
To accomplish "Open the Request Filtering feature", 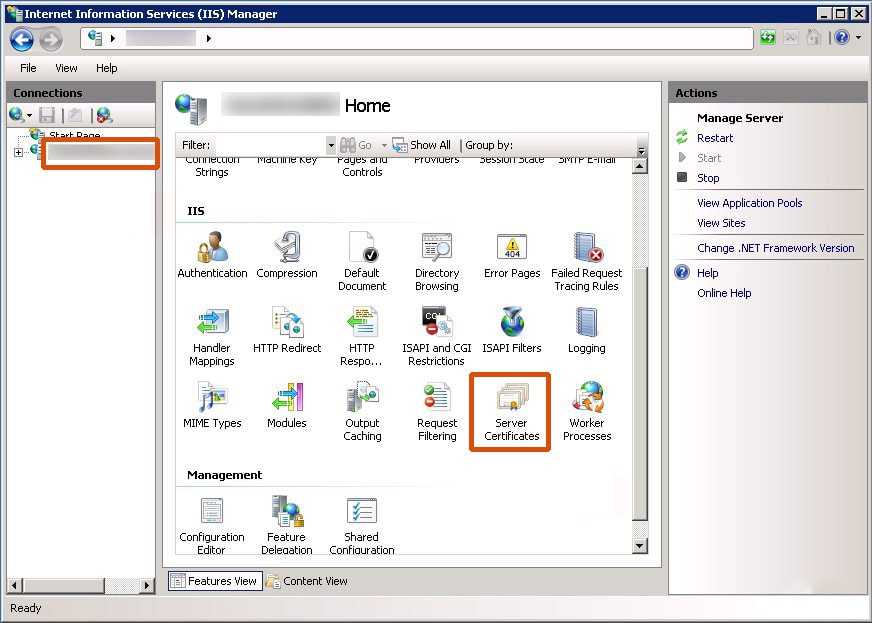I will click(x=437, y=411).
